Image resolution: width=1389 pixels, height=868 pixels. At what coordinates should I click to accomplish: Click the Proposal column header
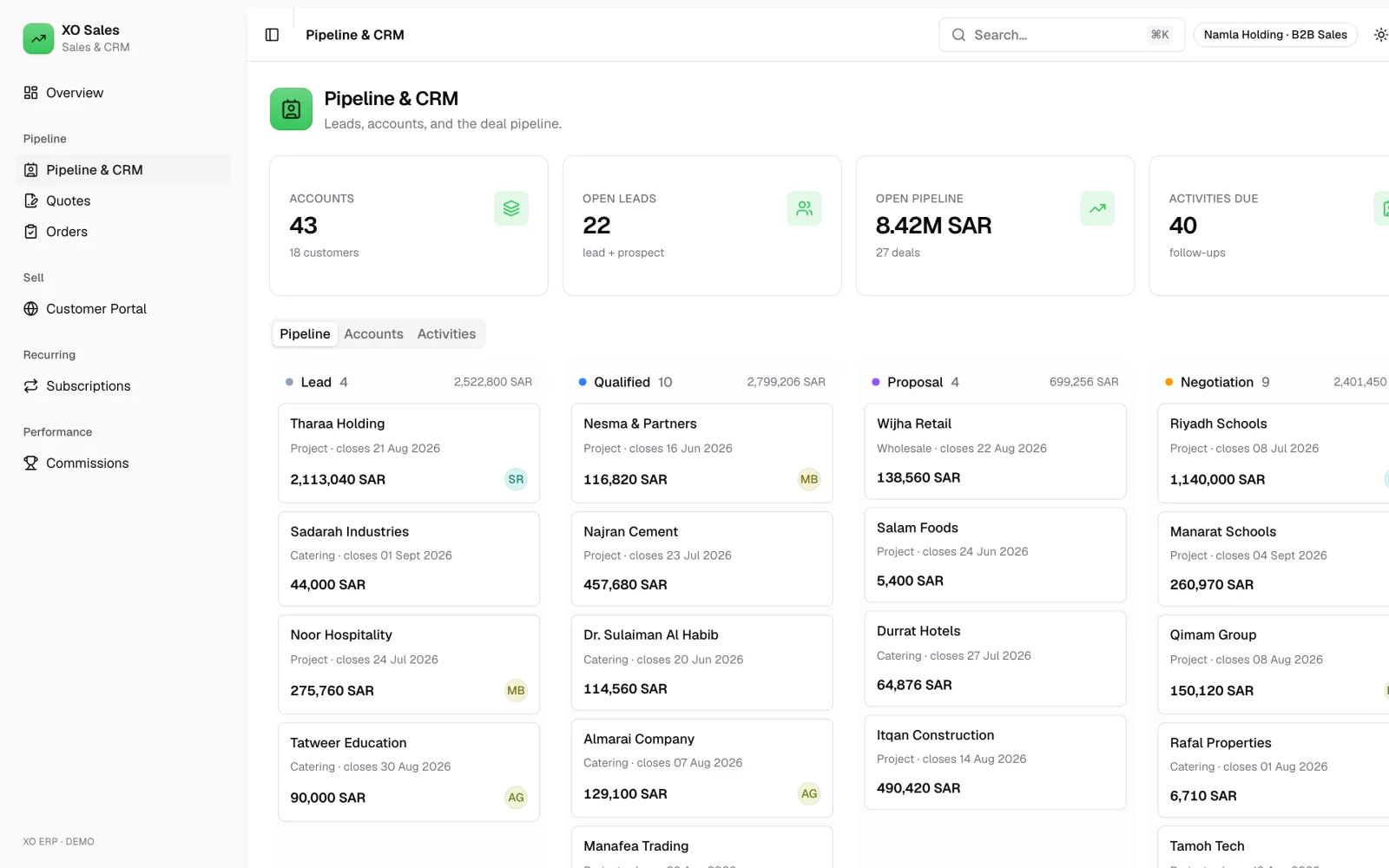coord(995,382)
